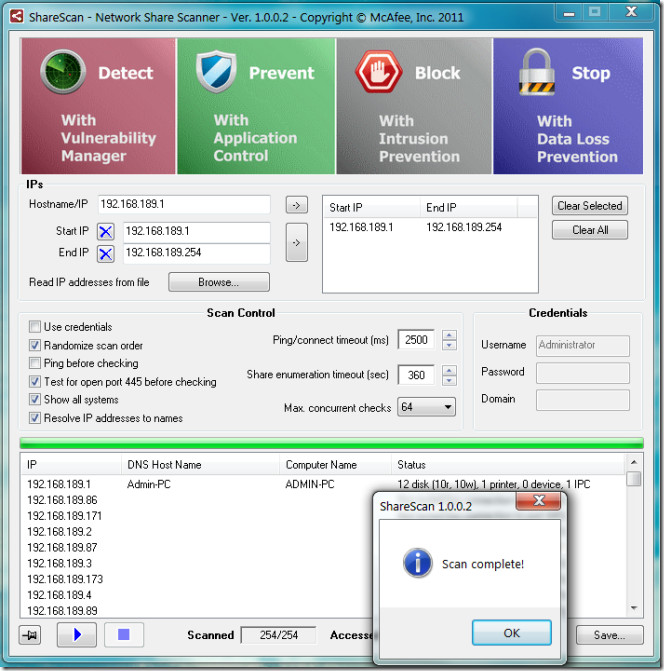Click the Block with Intrusion Prevention banner

414,106
